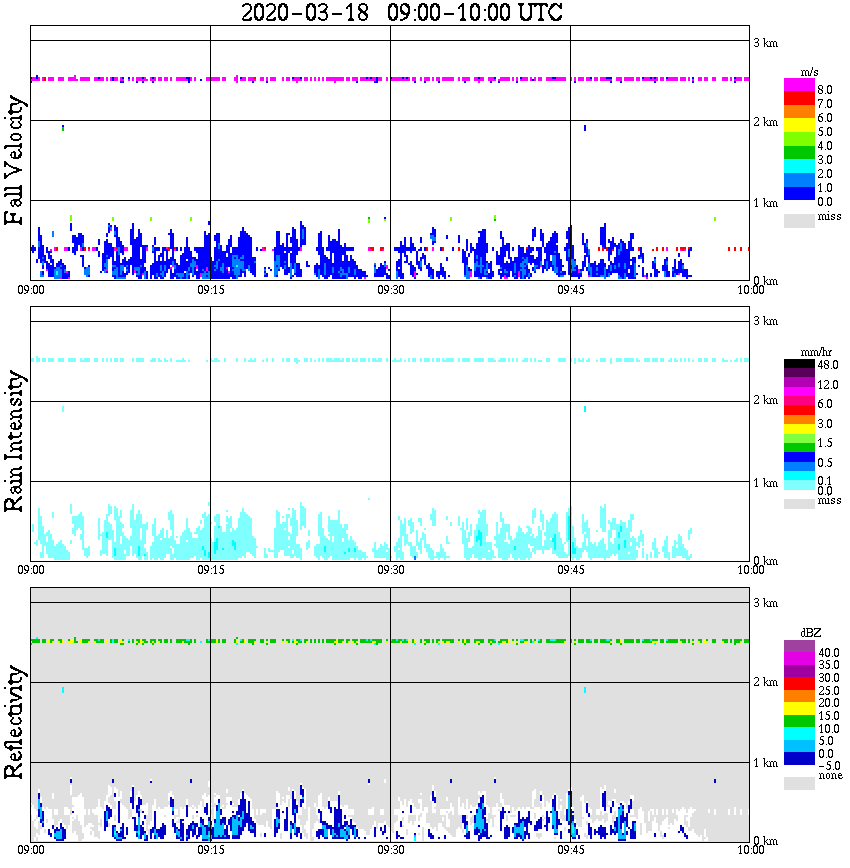Image resolution: width=850 pixels, height=868 pixels.
Task: Click the title "2020-03-18 09:00-10:00 UTC"
Action: coord(401,12)
